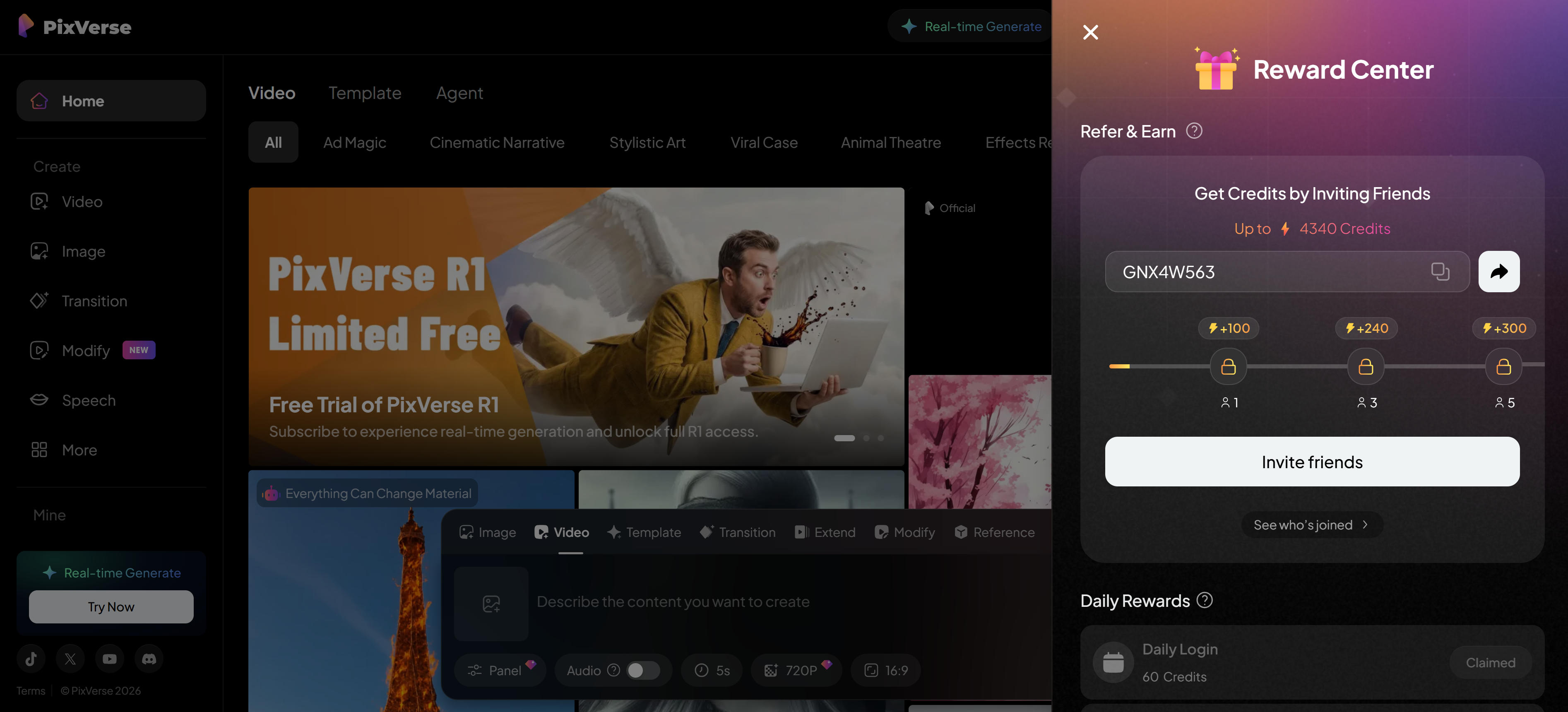Copy the referral code GNX4W563
The height and width of the screenshot is (712, 1568).
1440,272
